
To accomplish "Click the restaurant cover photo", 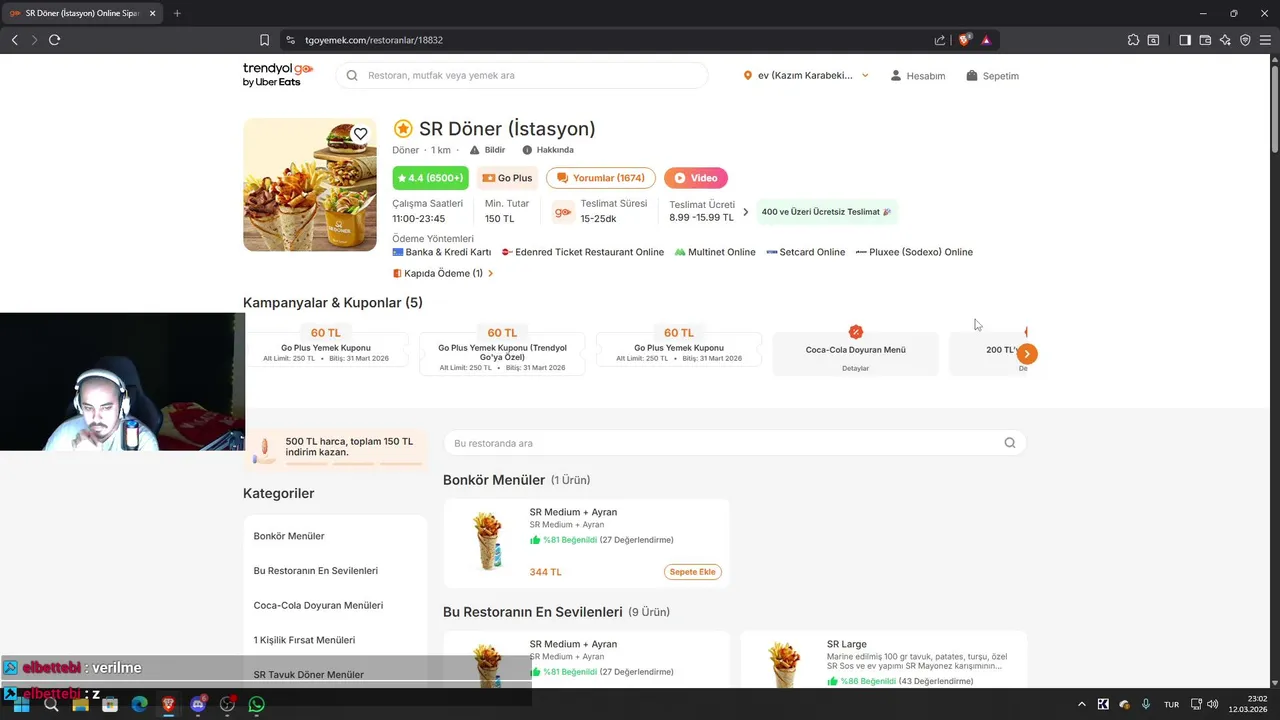I will pyautogui.click(x=310, y=184).
